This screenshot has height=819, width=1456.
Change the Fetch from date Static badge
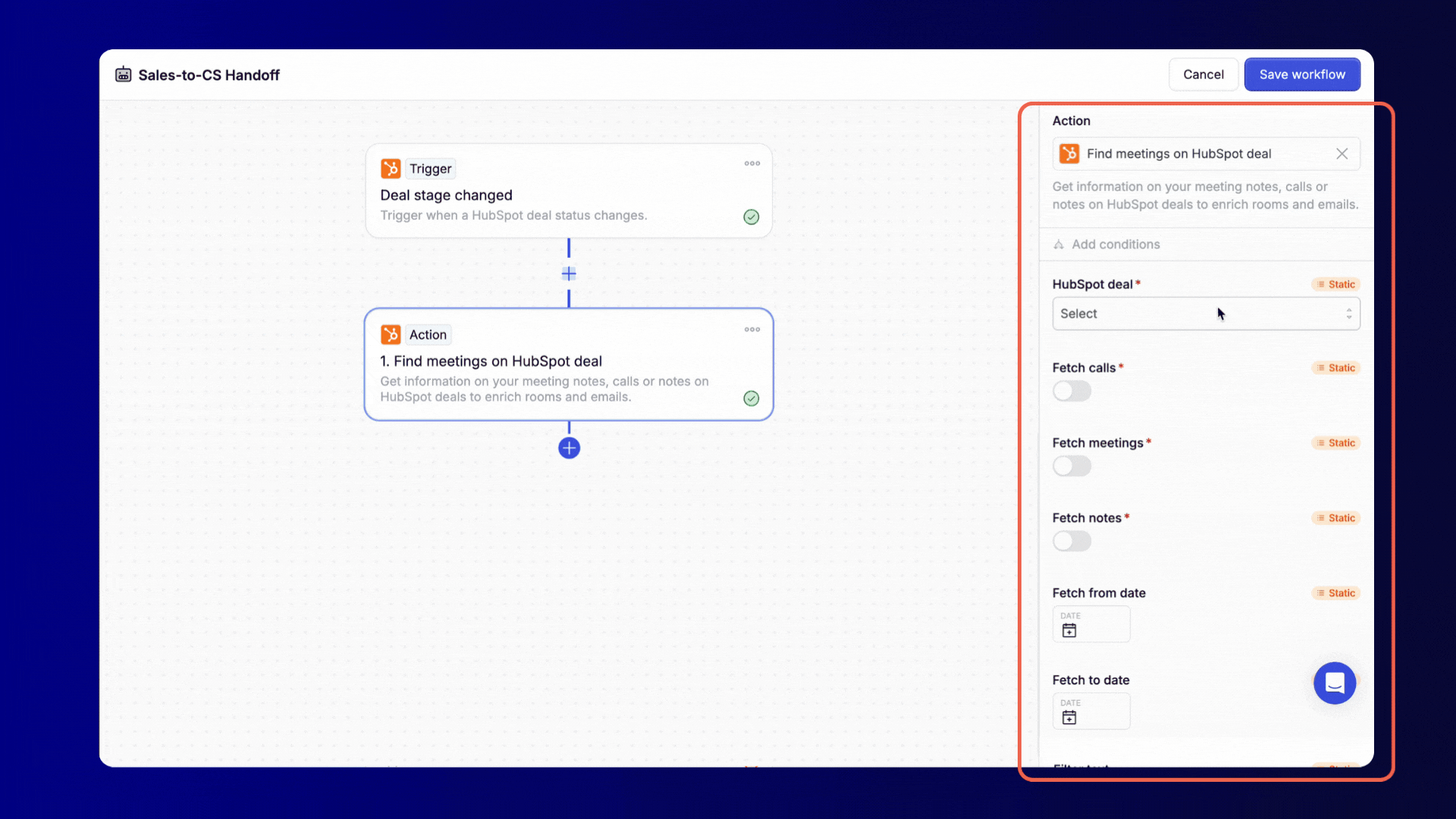tap(1335, 593)
